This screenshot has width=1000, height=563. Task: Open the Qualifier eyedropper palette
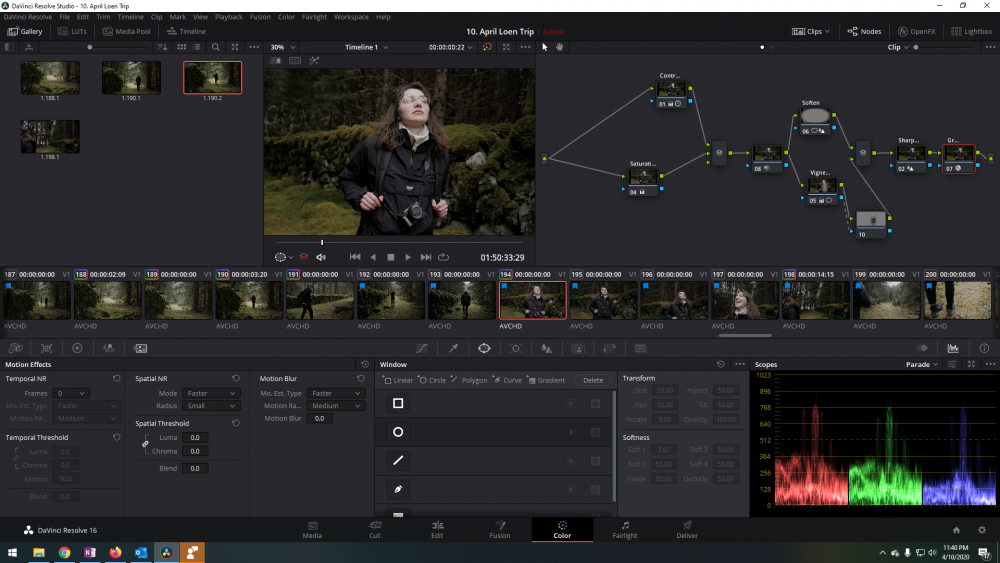pos(453,348)
